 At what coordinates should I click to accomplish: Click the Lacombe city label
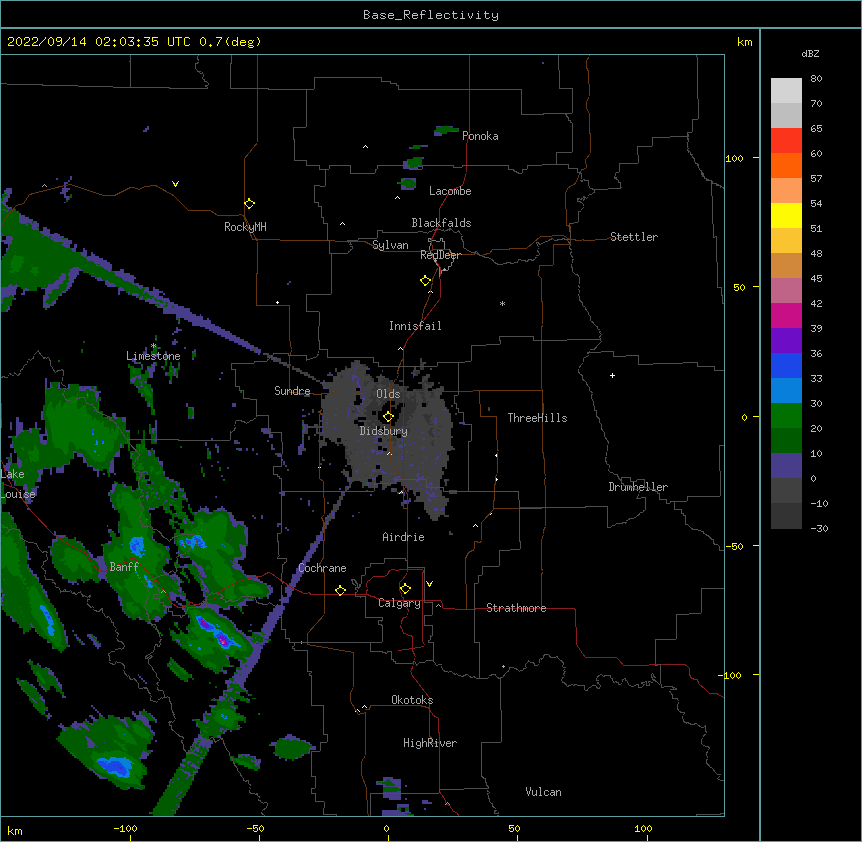tap(450, 191)
